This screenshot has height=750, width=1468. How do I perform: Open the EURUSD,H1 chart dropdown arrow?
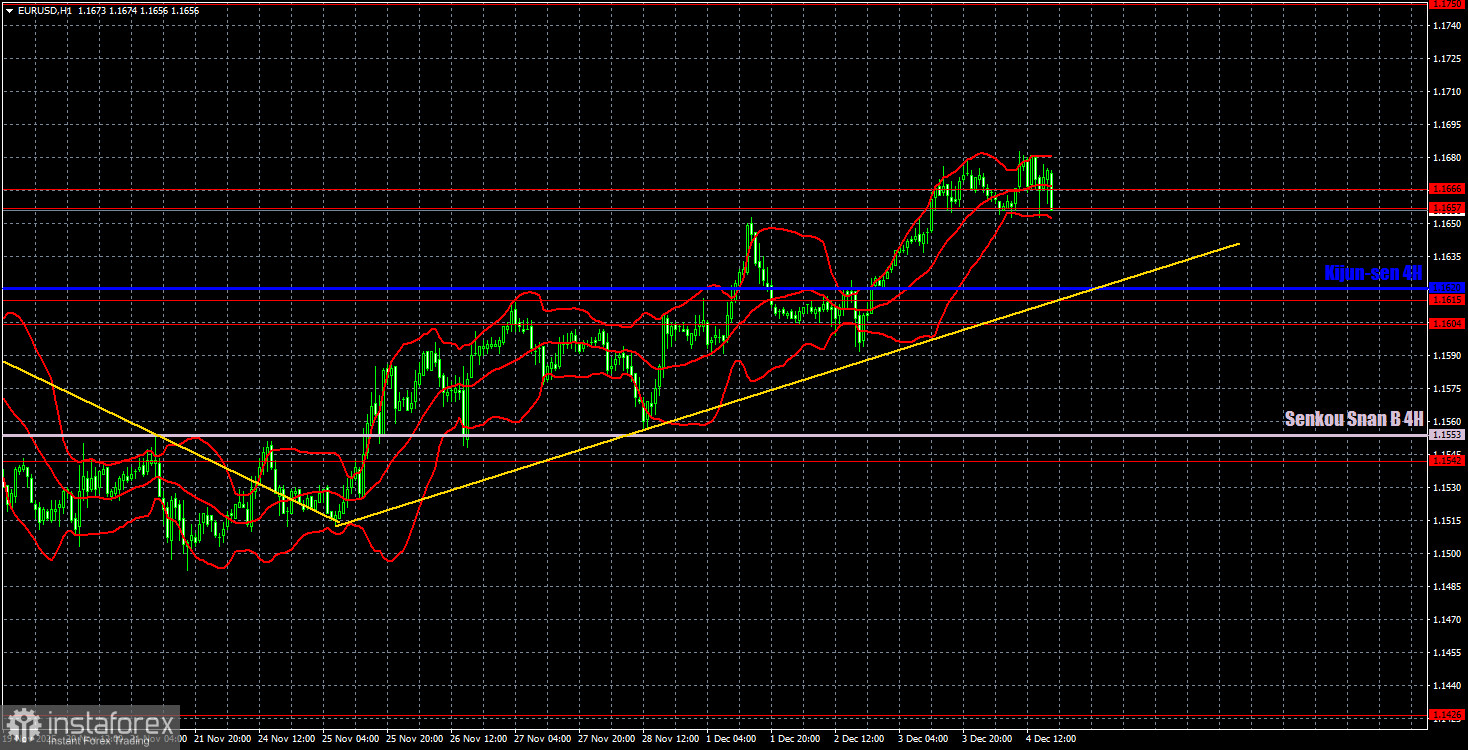(9, 10)
